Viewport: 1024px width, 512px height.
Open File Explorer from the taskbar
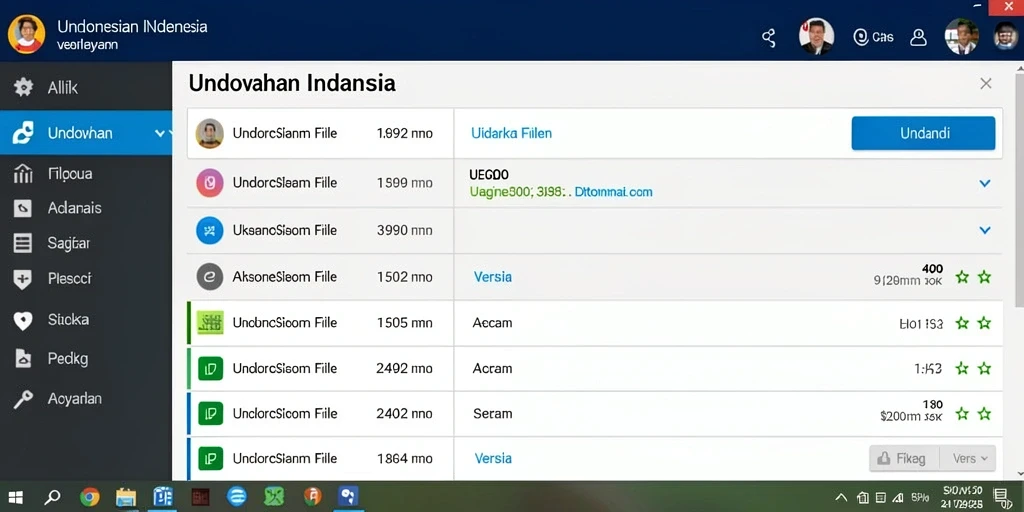coord(125,498)
